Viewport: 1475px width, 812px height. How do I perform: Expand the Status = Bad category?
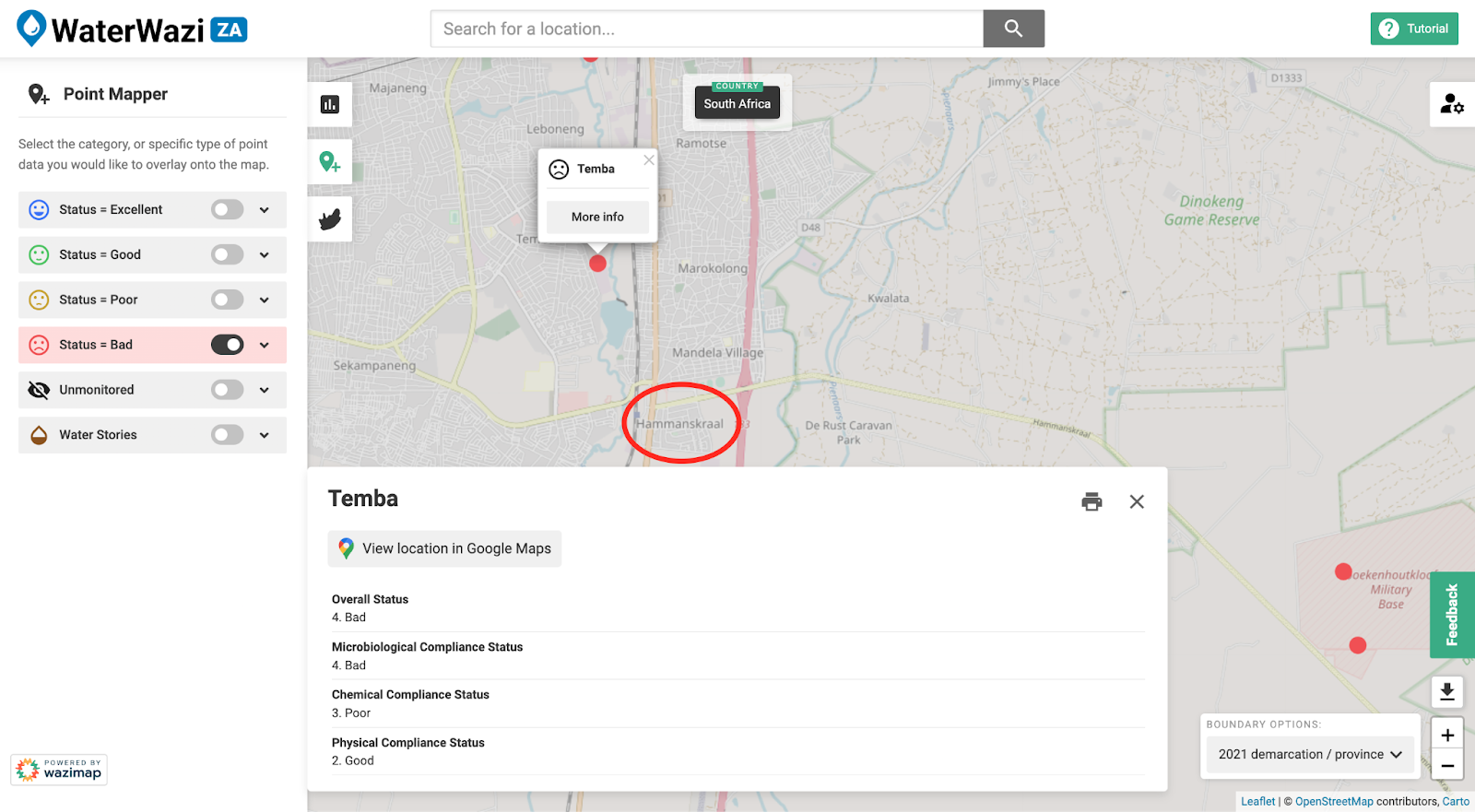click(265, 346)
